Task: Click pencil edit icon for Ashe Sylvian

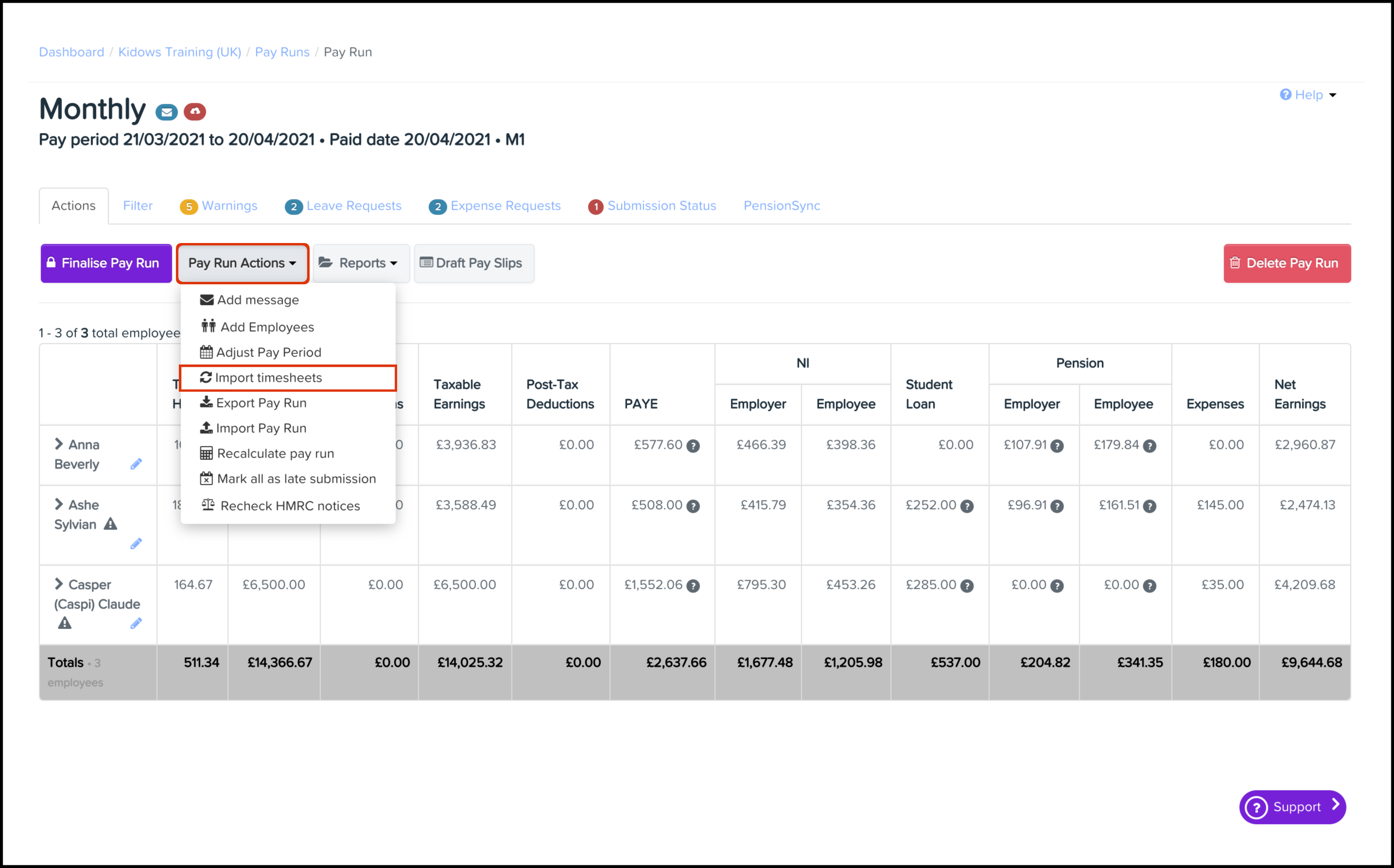Action: 136,544
